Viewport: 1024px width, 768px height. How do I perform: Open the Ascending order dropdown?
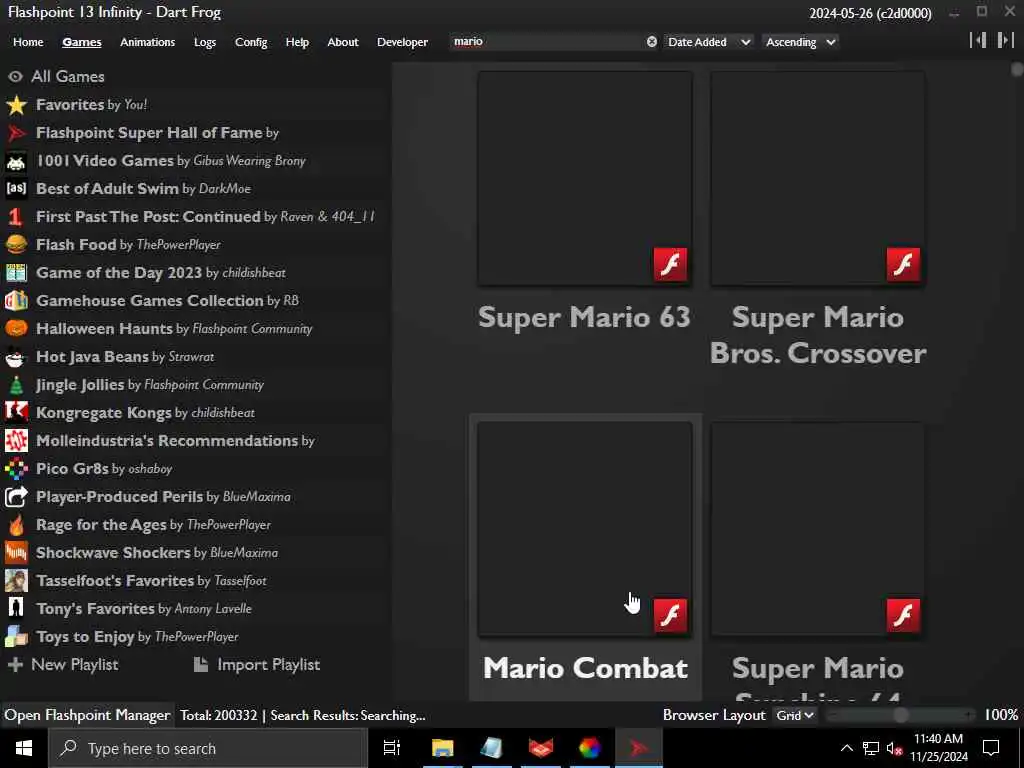click(800, 42)
